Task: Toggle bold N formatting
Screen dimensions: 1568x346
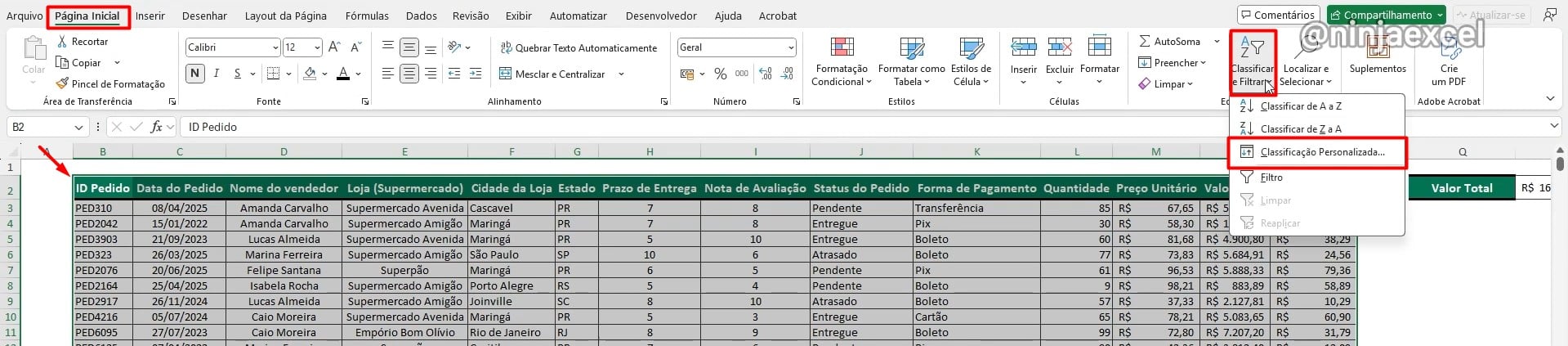Action: tap(194, 74)
